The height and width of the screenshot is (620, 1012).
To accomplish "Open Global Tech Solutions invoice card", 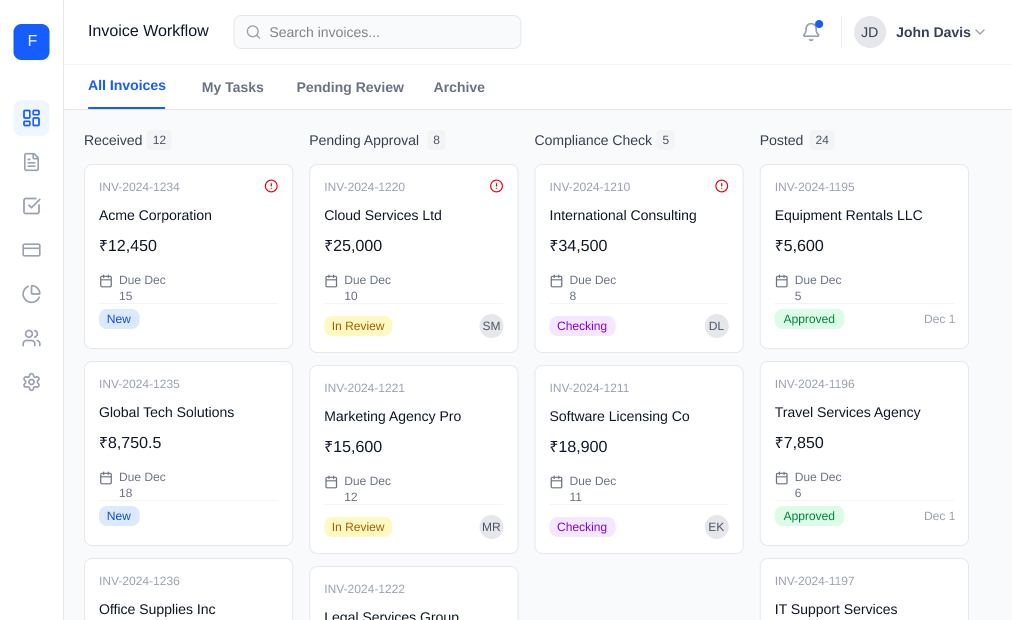I will coord(188,430).
